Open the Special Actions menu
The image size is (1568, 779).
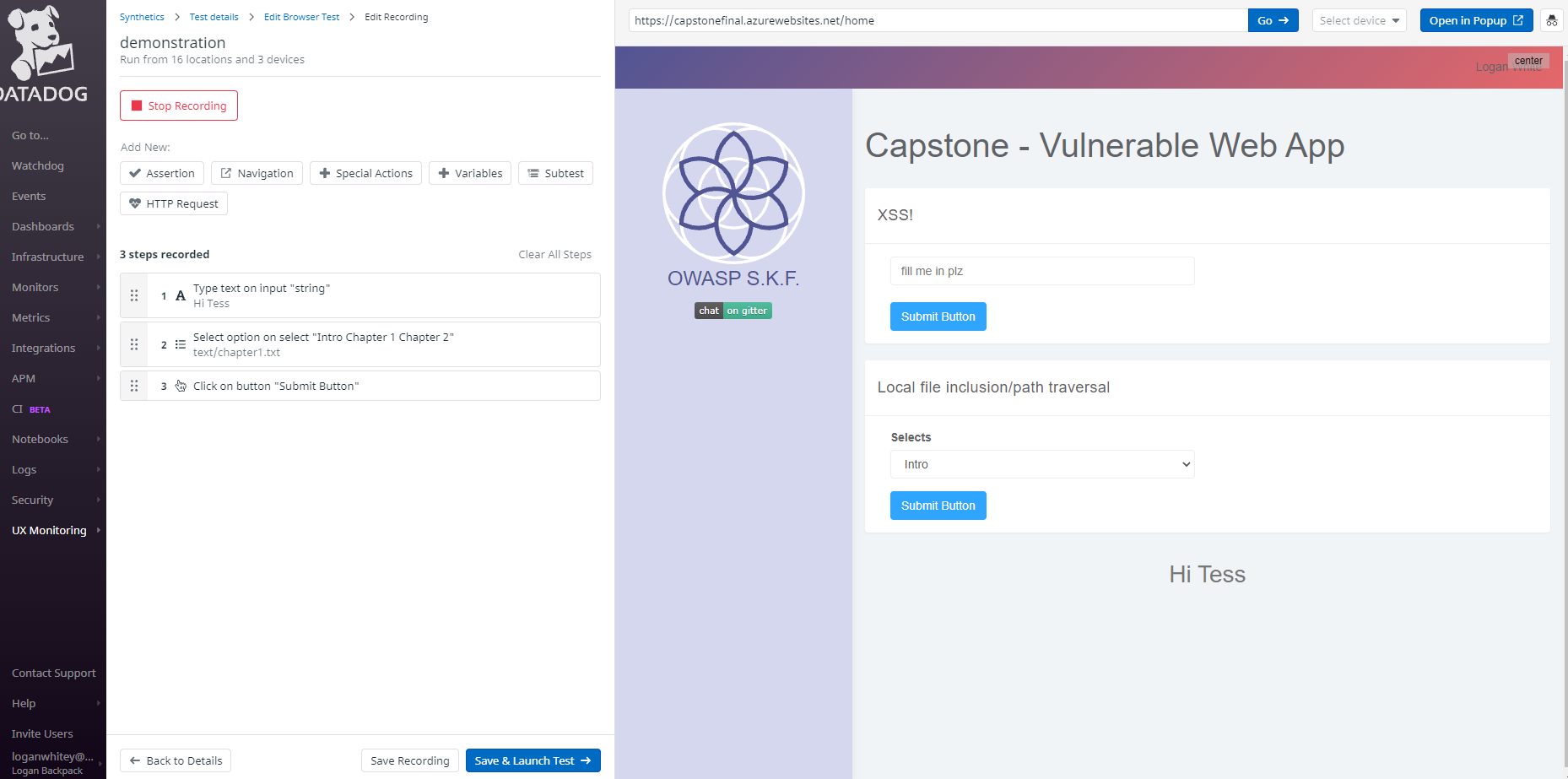click(365, 173)
